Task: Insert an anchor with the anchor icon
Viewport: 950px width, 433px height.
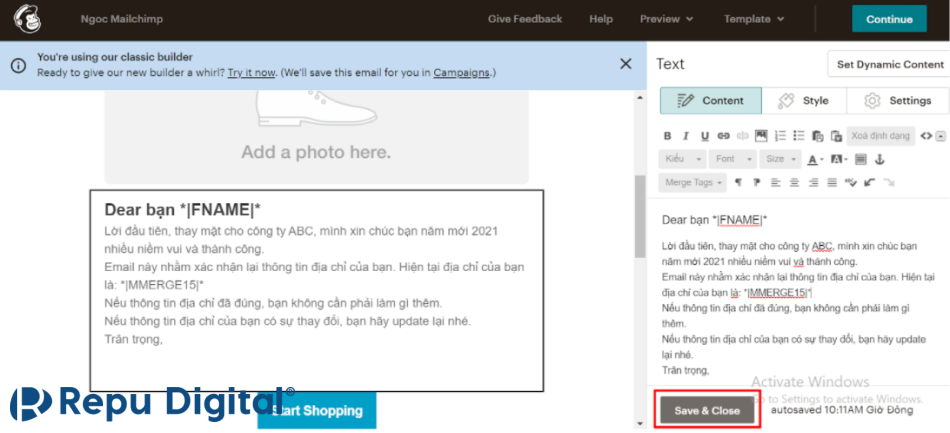Action: coord(880,159)
